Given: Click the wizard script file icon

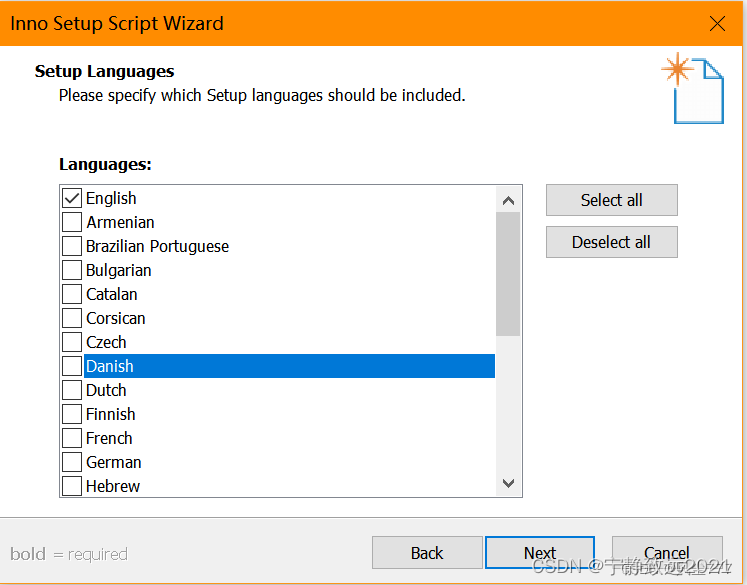Looking at the screenshot, I should 696,88.
